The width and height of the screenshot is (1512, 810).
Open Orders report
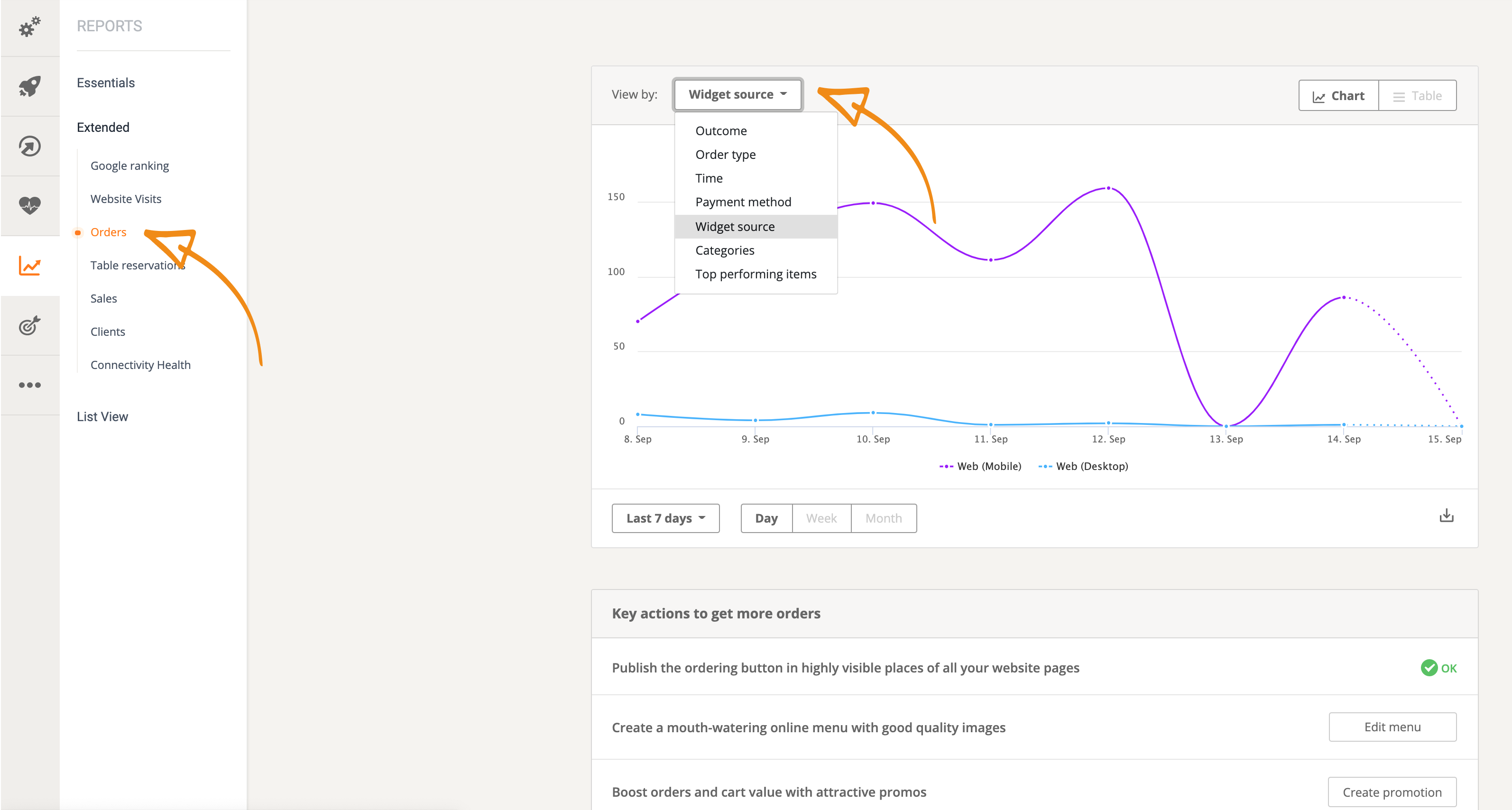click(108, 232)
